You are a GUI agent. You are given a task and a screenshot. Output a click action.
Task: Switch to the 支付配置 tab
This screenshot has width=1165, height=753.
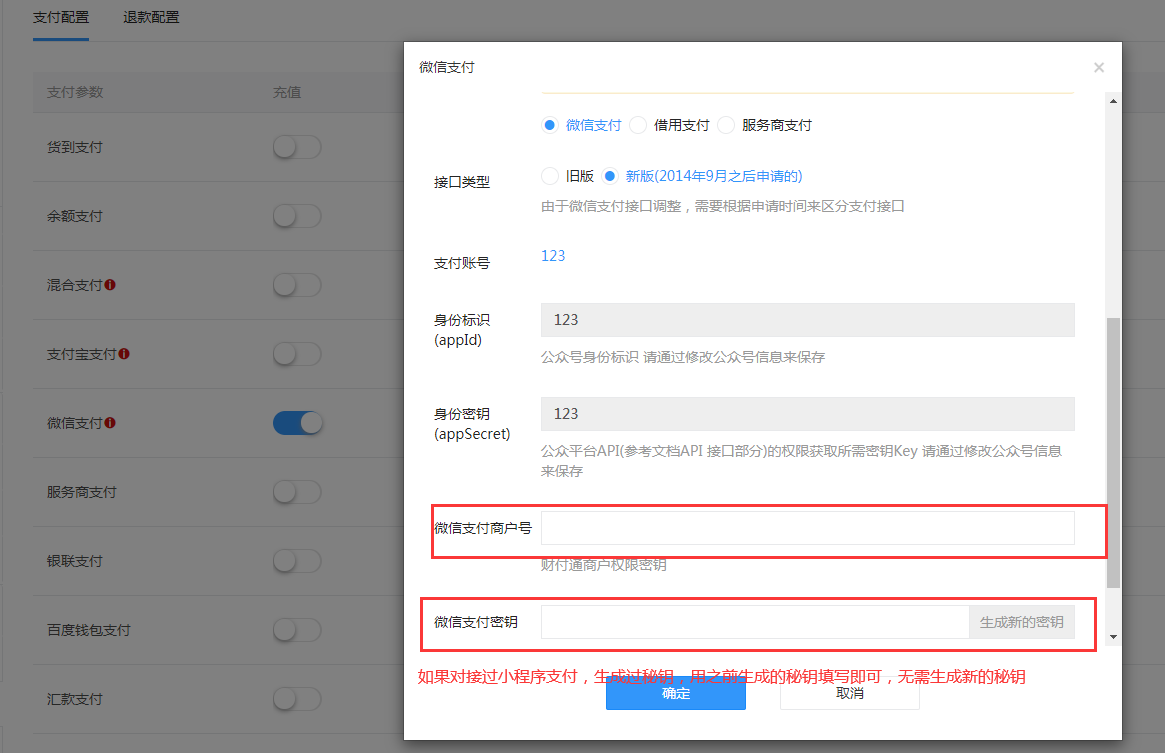click(x=61, y=17)
